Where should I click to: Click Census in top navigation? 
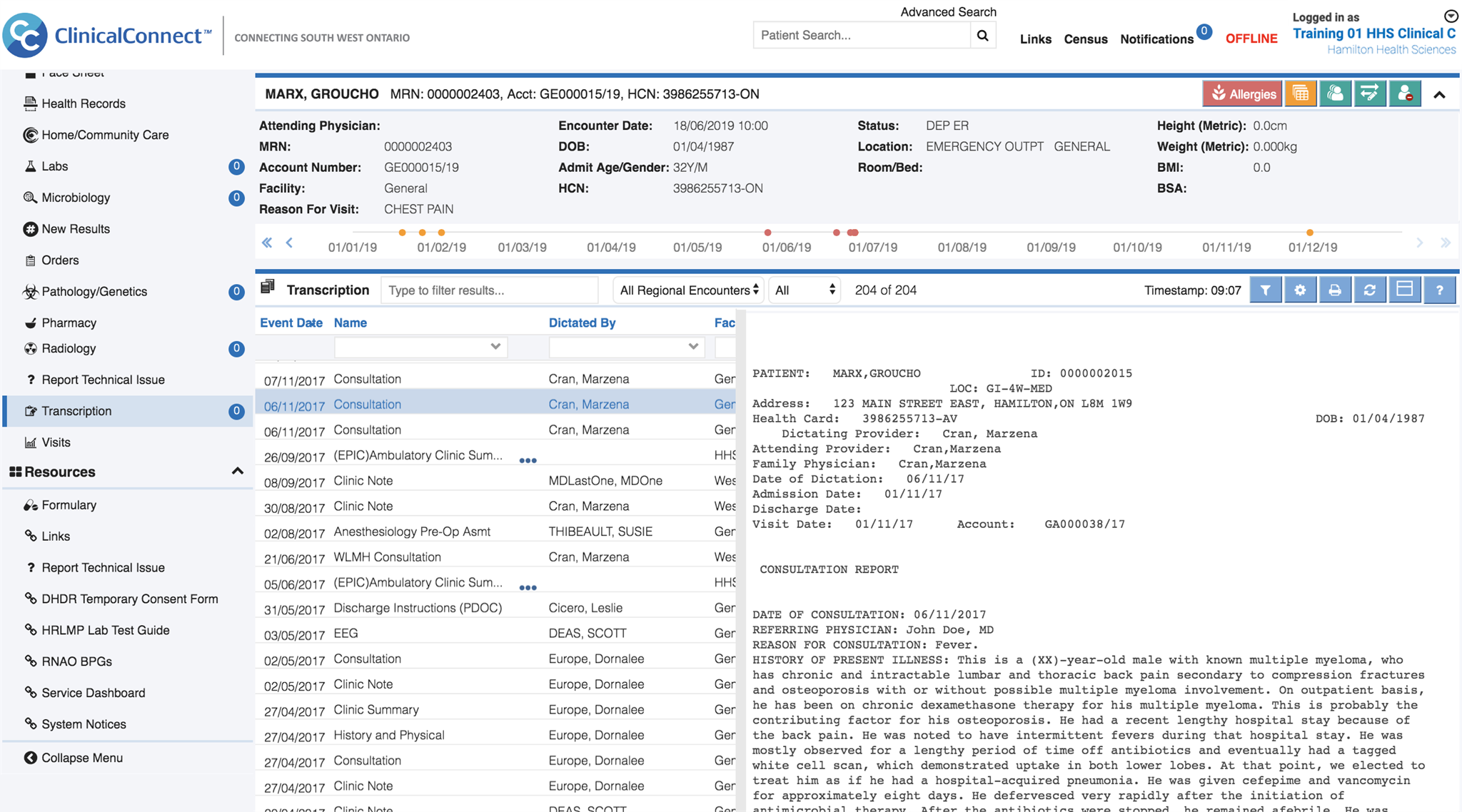click(1086, 39)
